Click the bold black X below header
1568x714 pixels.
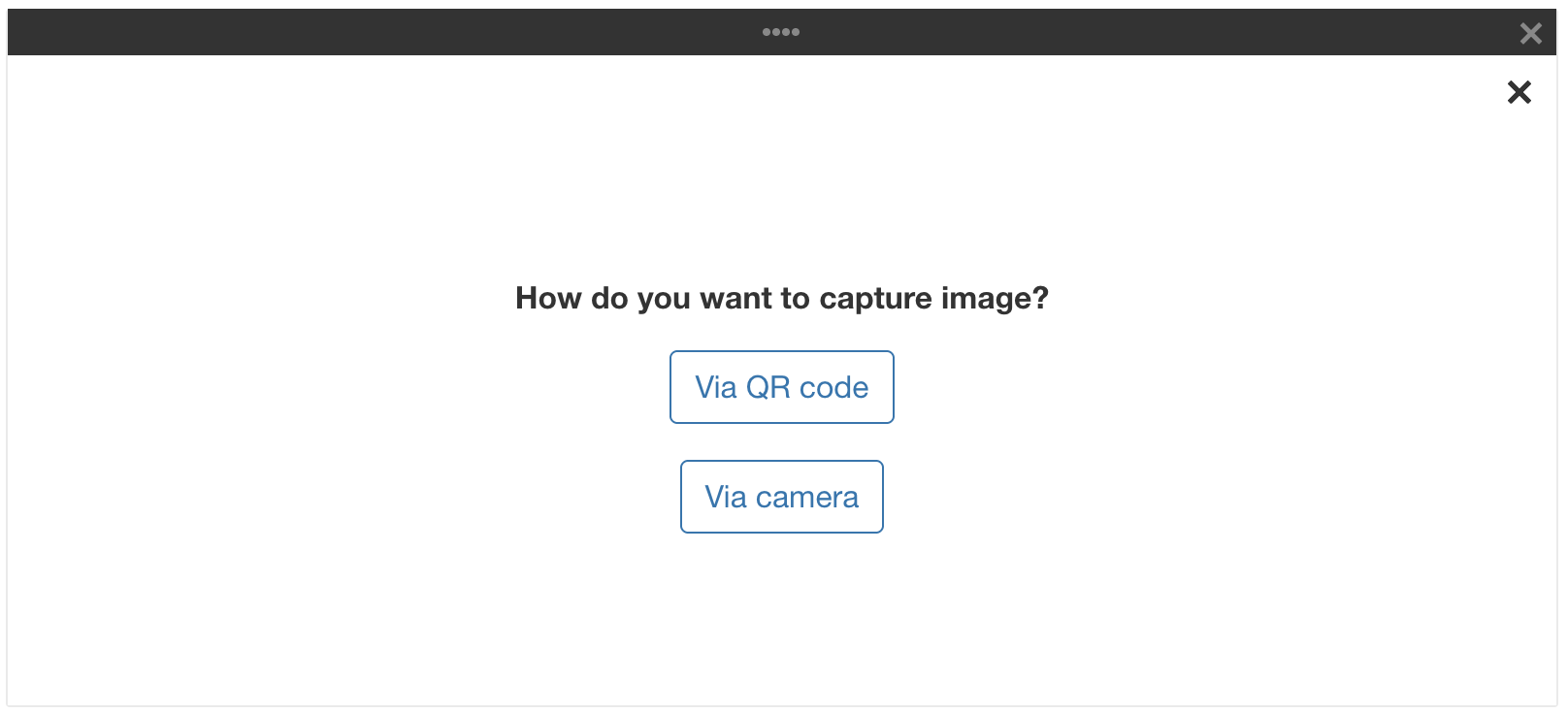click(x=1519, y=92)
